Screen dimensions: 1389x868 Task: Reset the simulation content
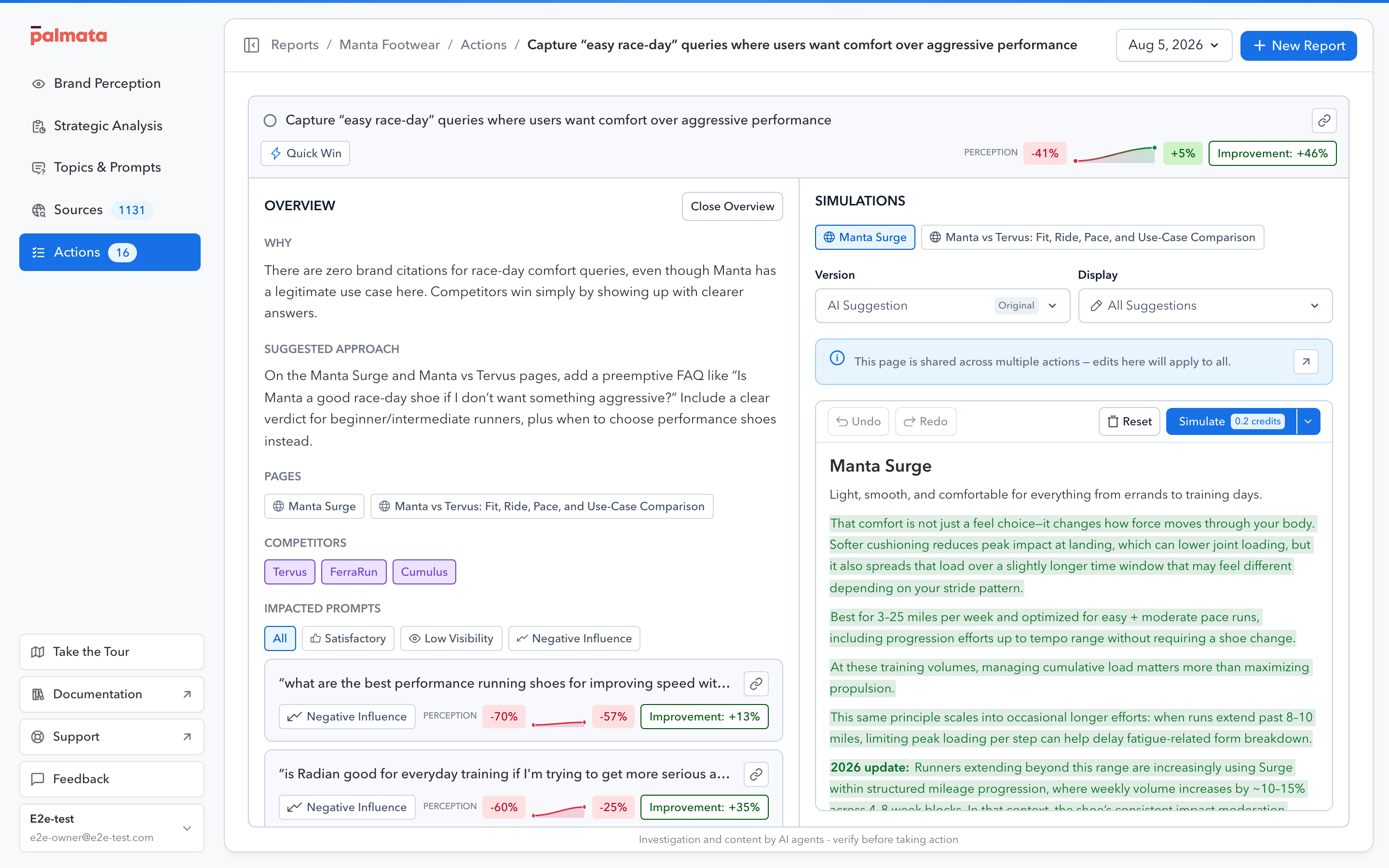[x=1129, y=421]
